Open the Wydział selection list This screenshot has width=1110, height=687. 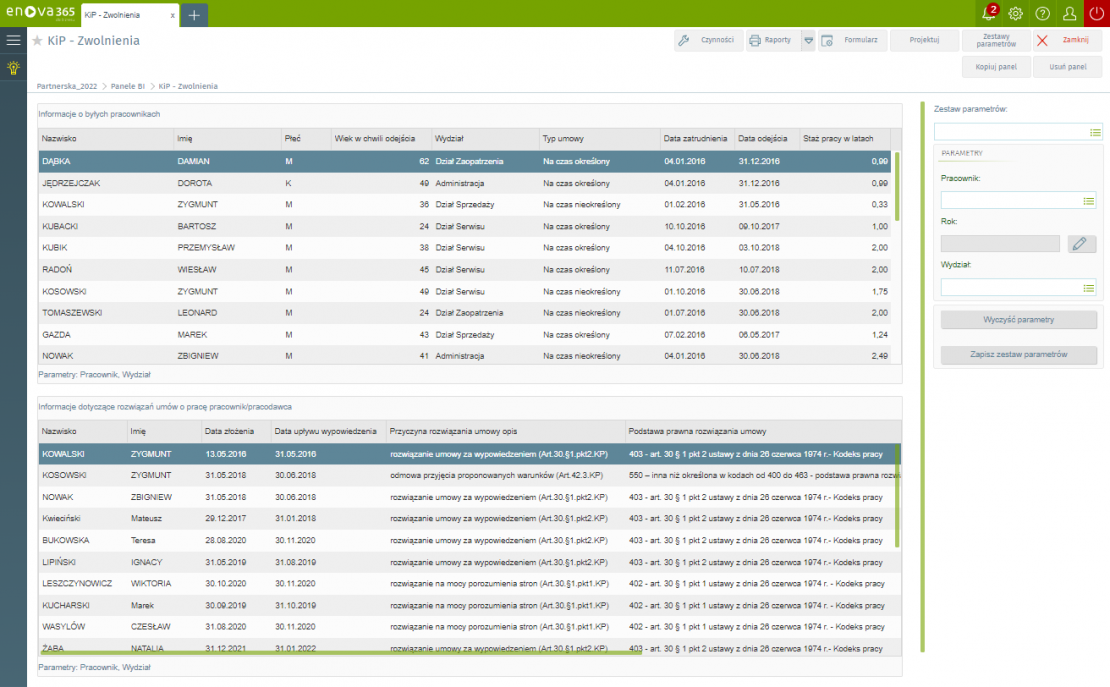(1089, 288)
